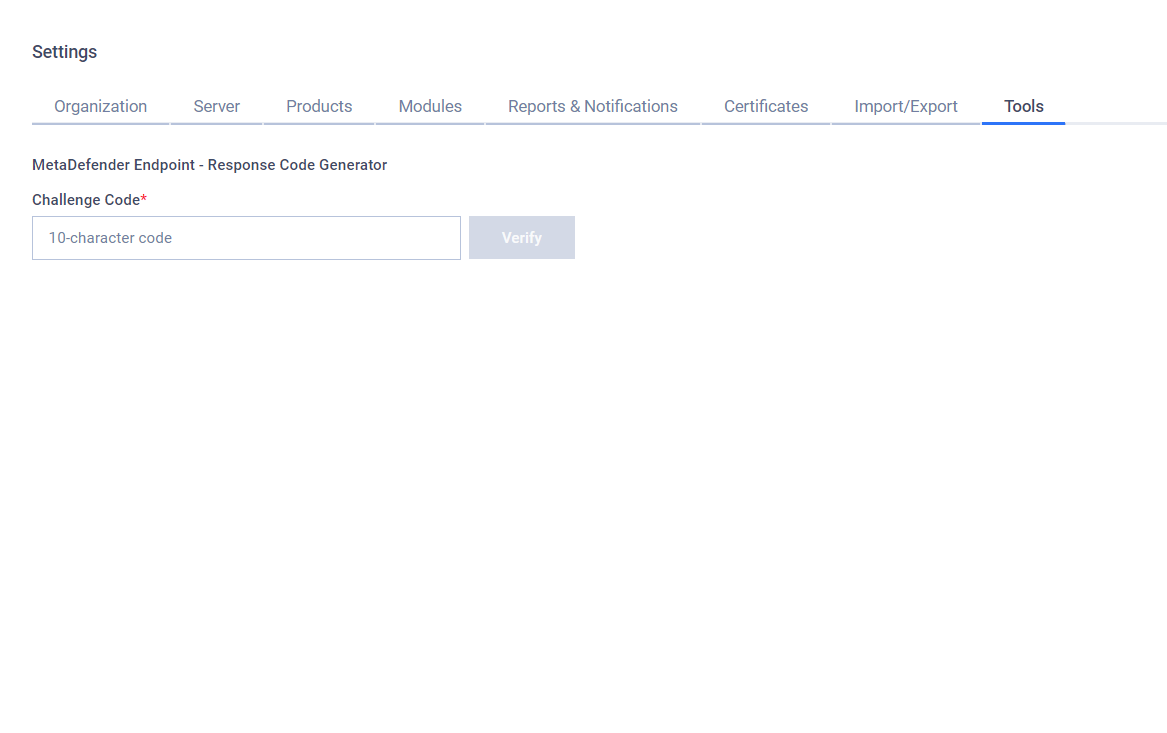The width and height of the screenshot is (1167, 733).
Task: Click the Challenge Code label
Action: [x=89, y=200]
